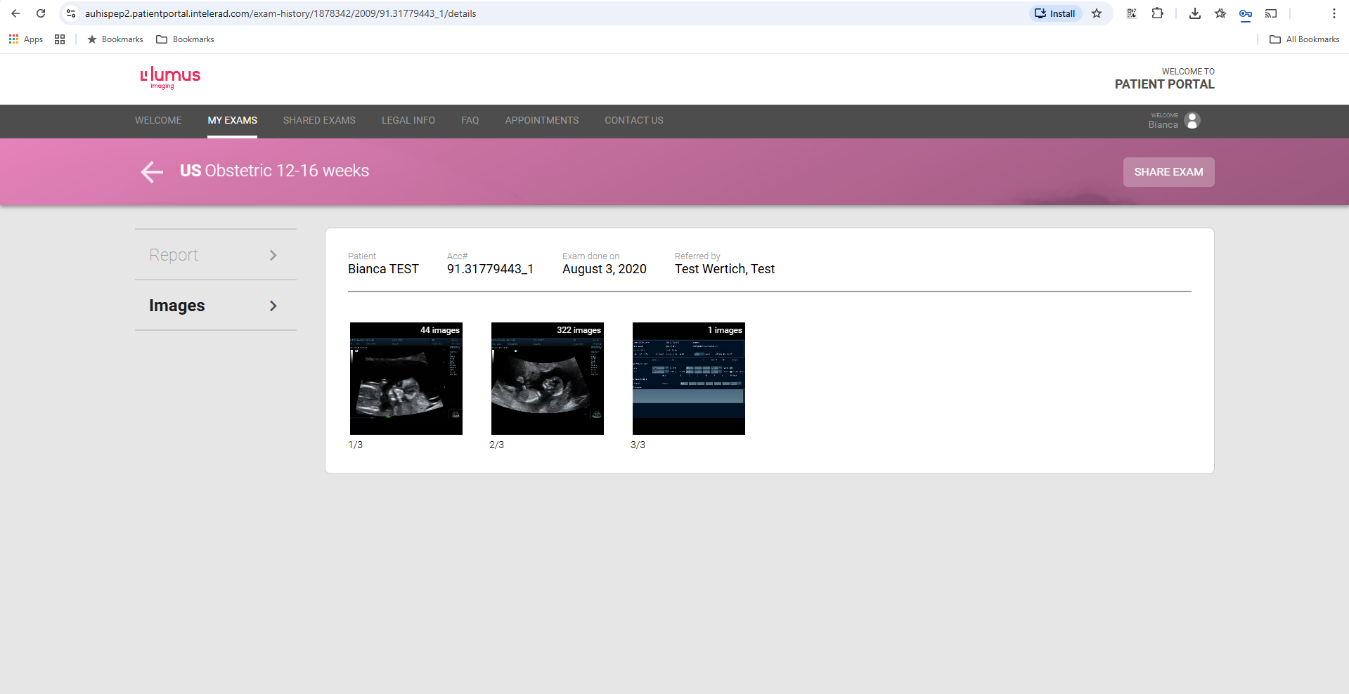1349x694 pixels.
Task: Open Apps shortcut in bookmarks bar
Action: [26, 39]
